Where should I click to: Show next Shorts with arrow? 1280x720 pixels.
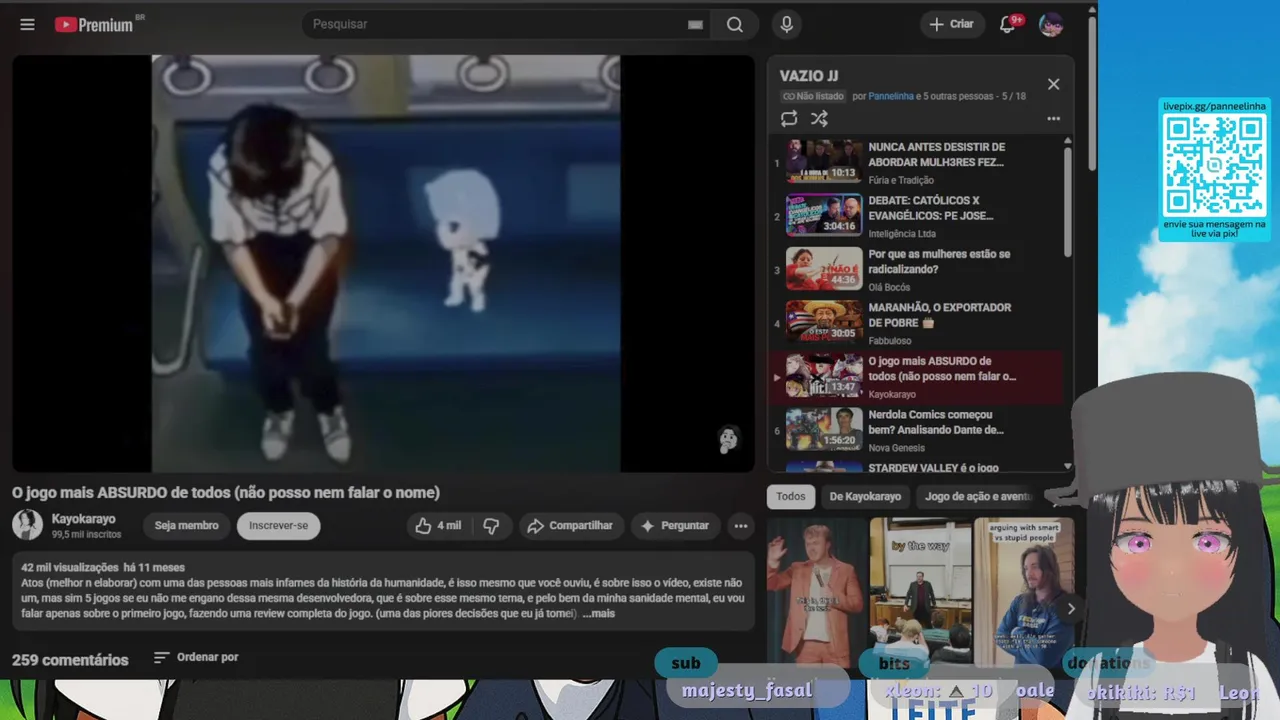click(x=1071, y=608)
